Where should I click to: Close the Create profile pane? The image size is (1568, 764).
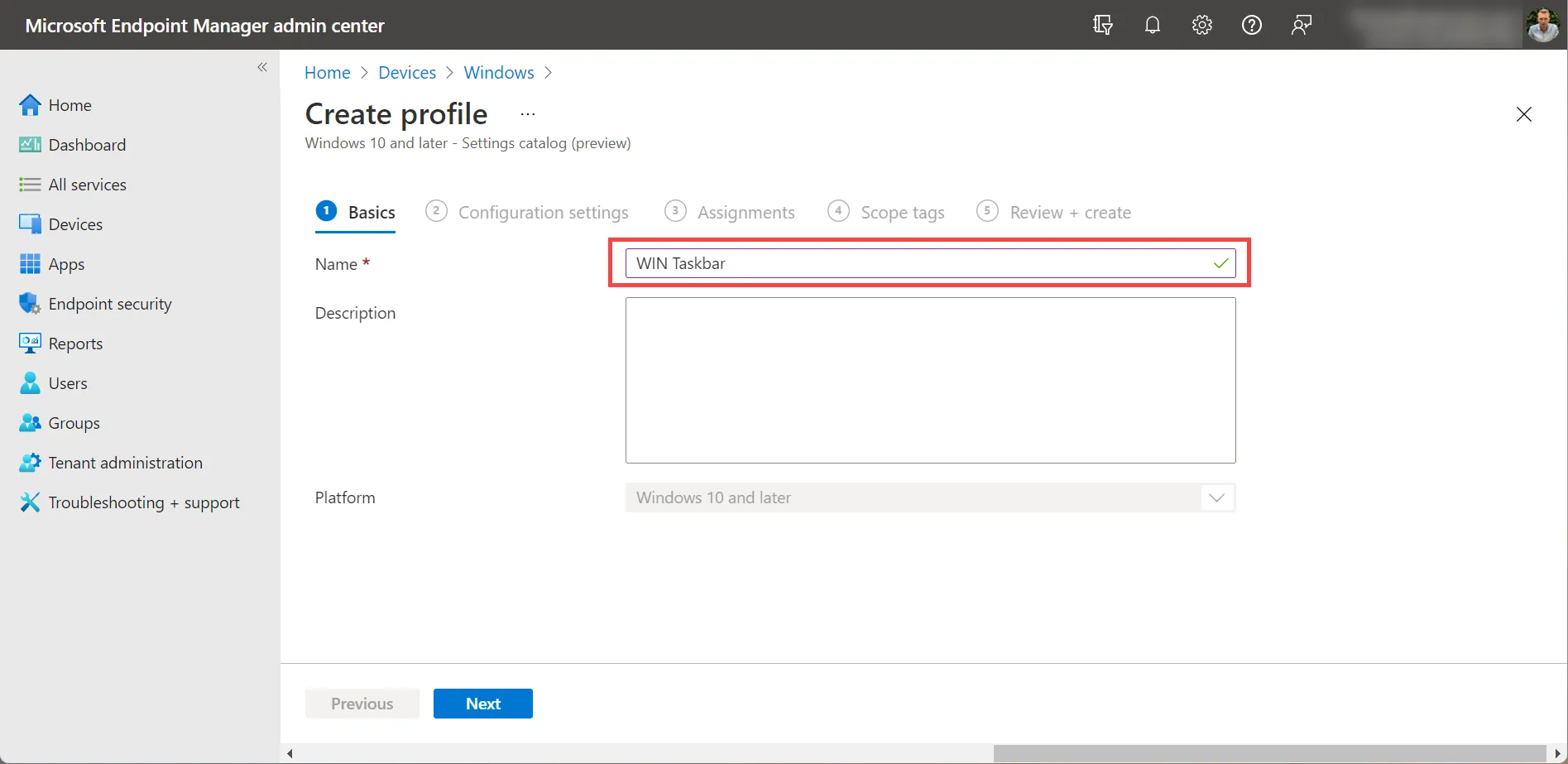coord(1523,114)
